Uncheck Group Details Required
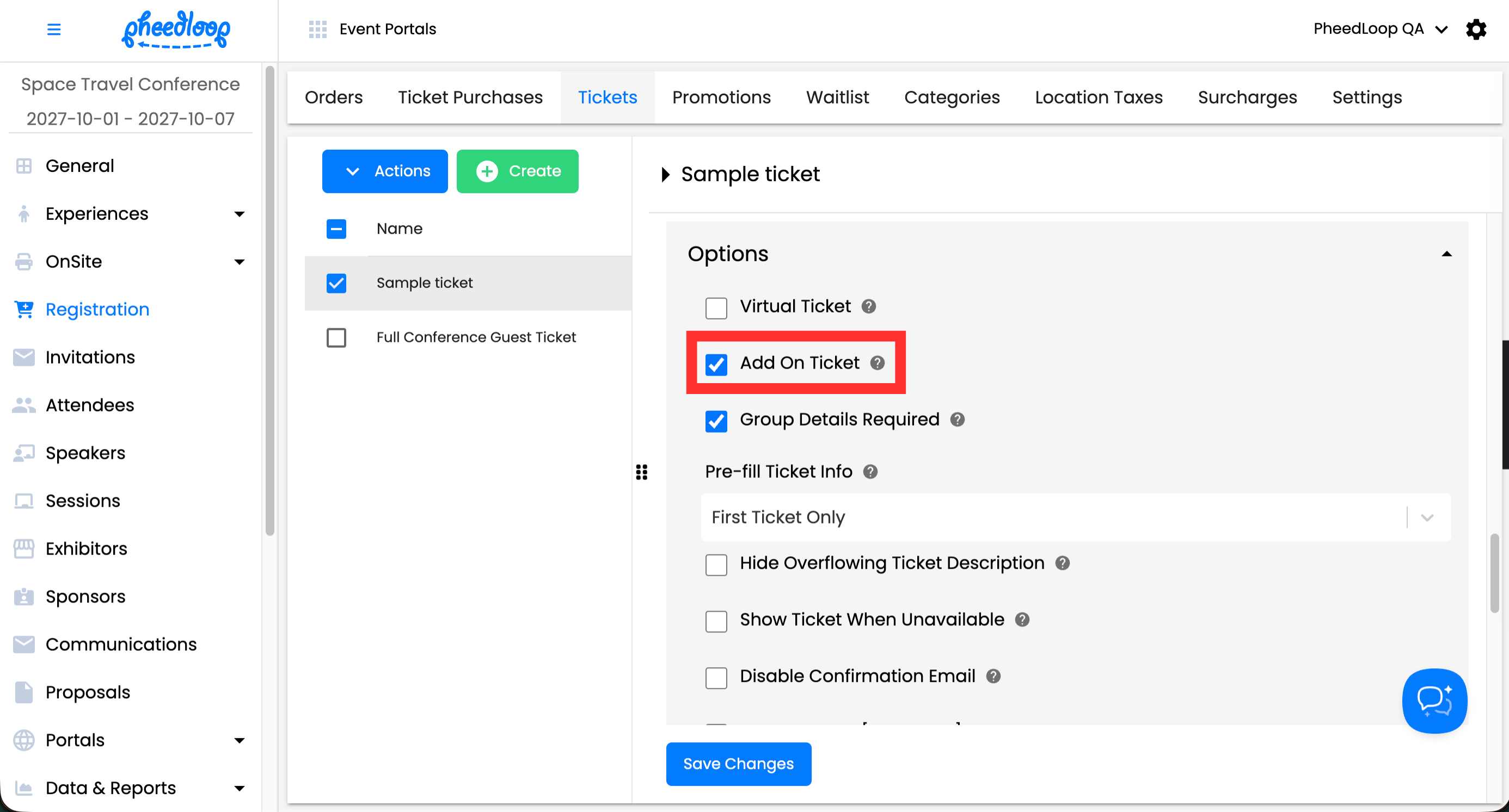 [x=716, y=421]
